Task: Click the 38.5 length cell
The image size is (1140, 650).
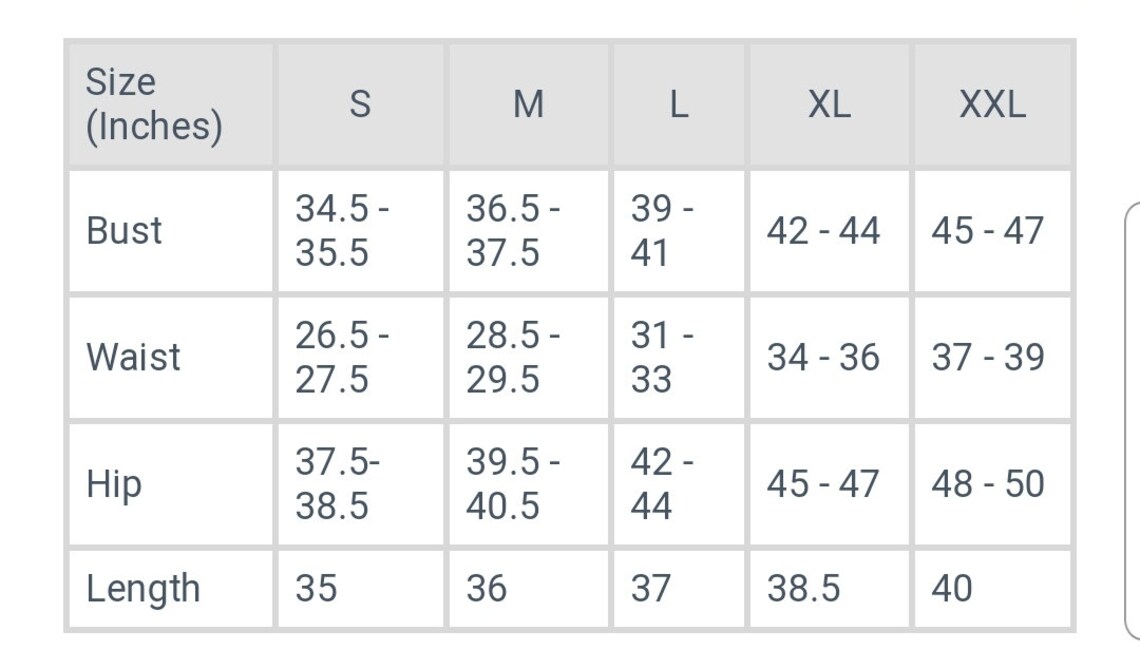Action: 830,588
